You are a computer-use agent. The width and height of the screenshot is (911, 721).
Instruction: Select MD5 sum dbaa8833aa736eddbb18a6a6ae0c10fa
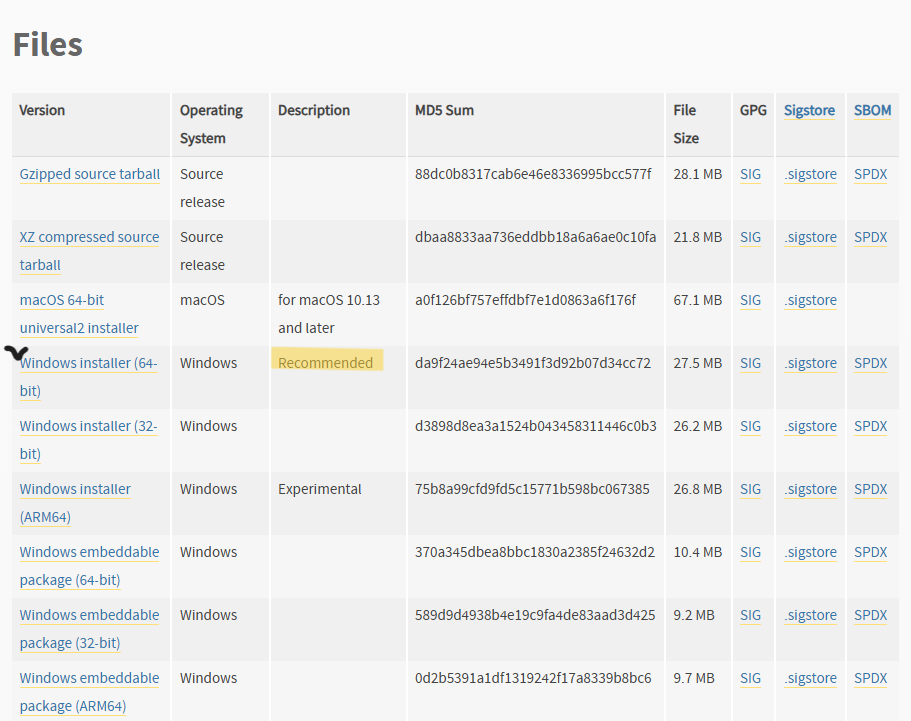coord(535,237)
